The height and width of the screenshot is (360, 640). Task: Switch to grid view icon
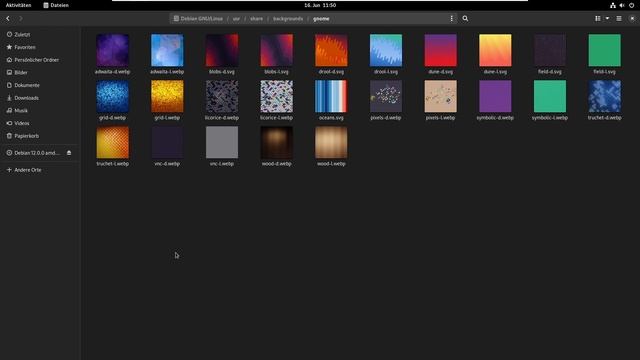[x=598, y=18]
